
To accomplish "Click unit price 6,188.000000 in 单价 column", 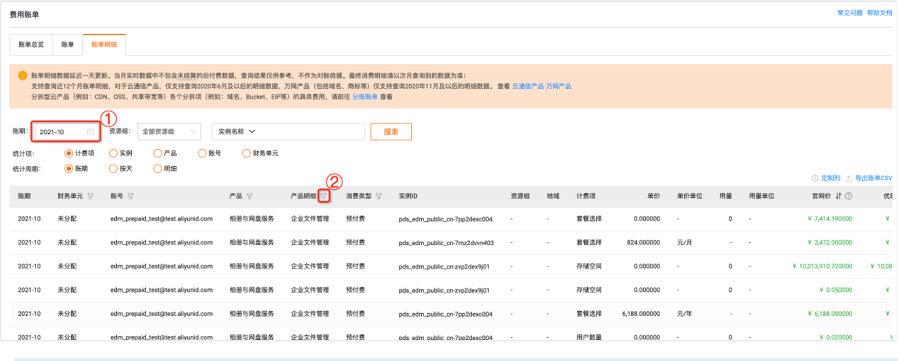I will point(641,315).
